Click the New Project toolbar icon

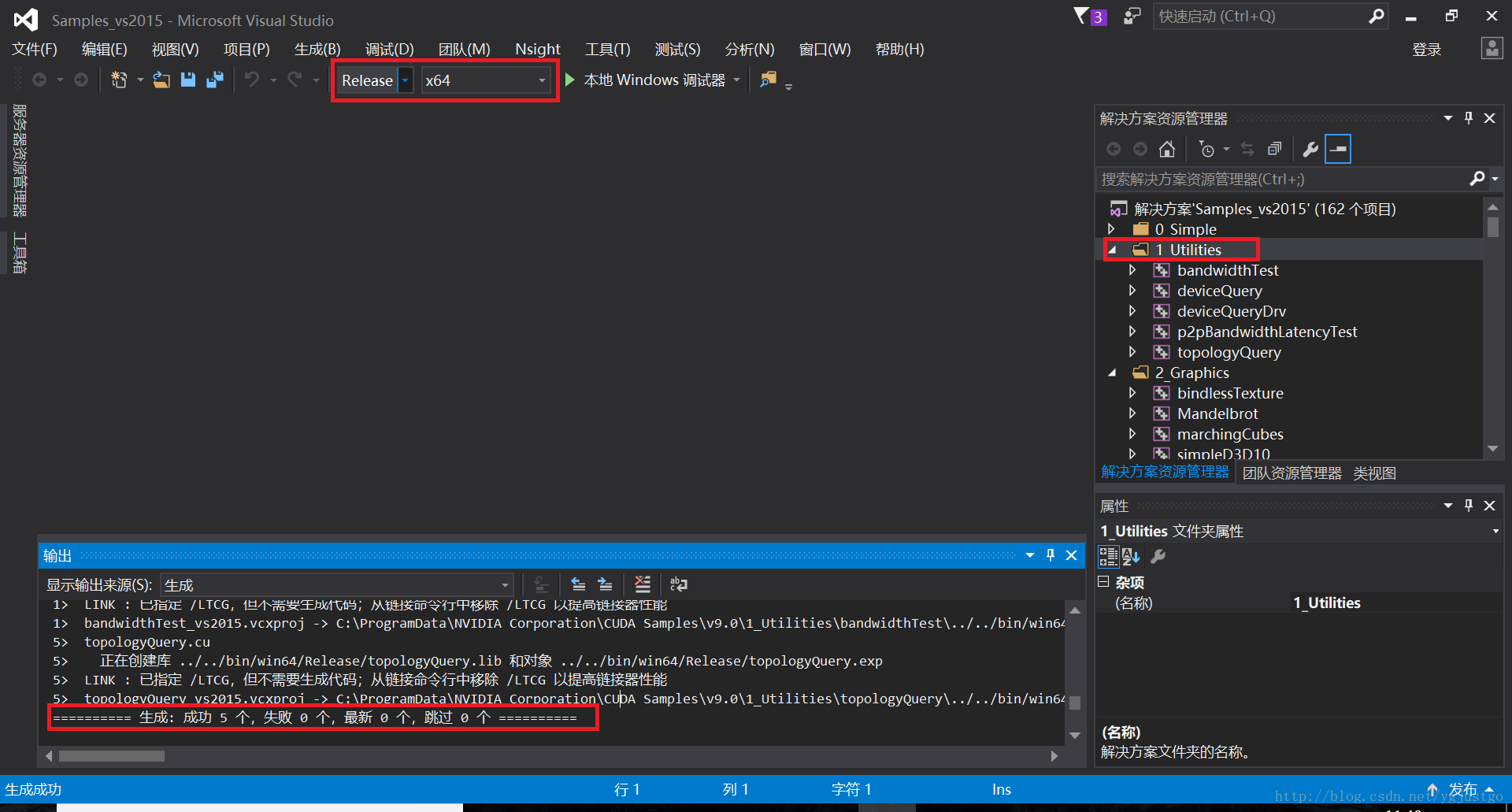(x=119, y=80)
